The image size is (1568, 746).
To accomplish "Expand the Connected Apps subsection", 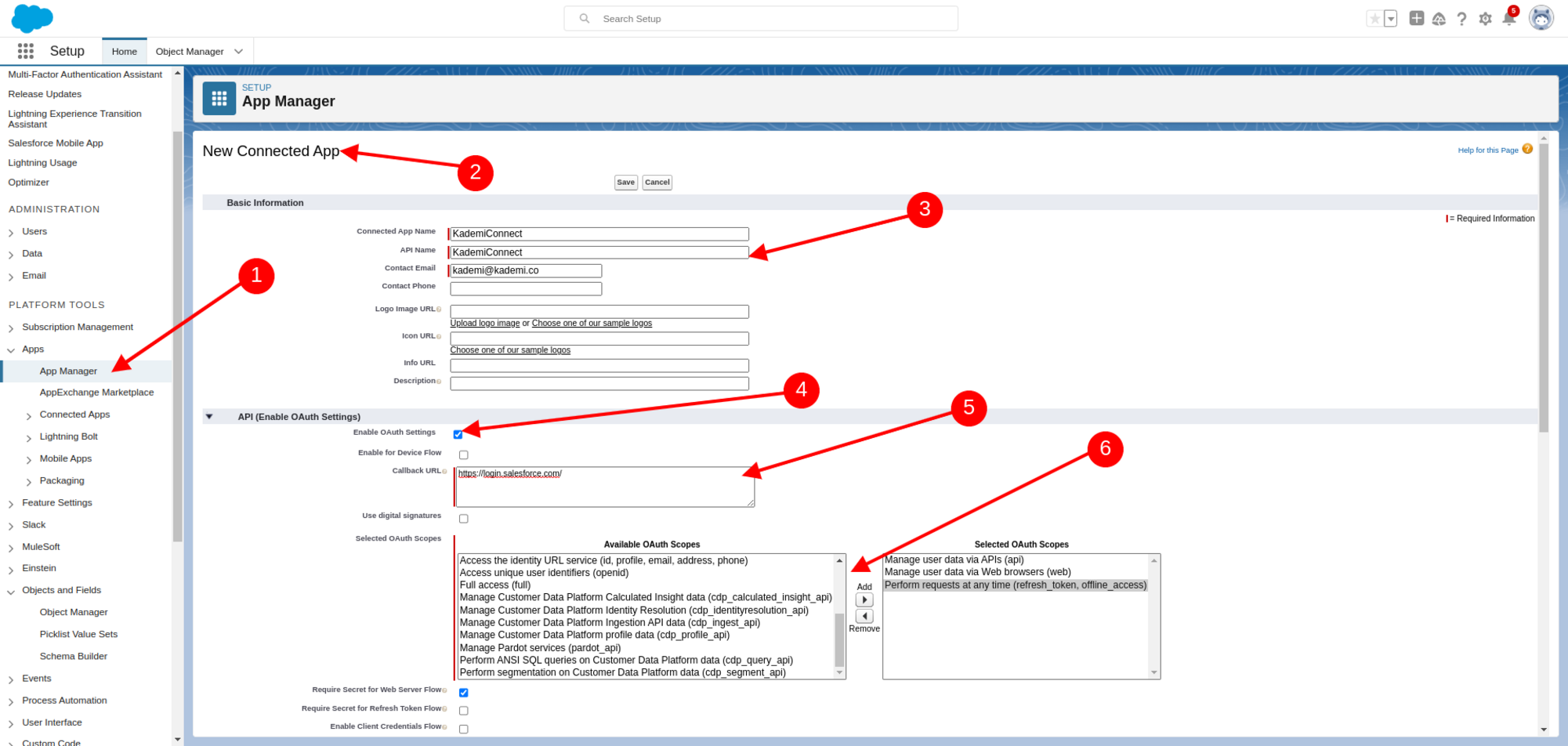I will 29,415.
